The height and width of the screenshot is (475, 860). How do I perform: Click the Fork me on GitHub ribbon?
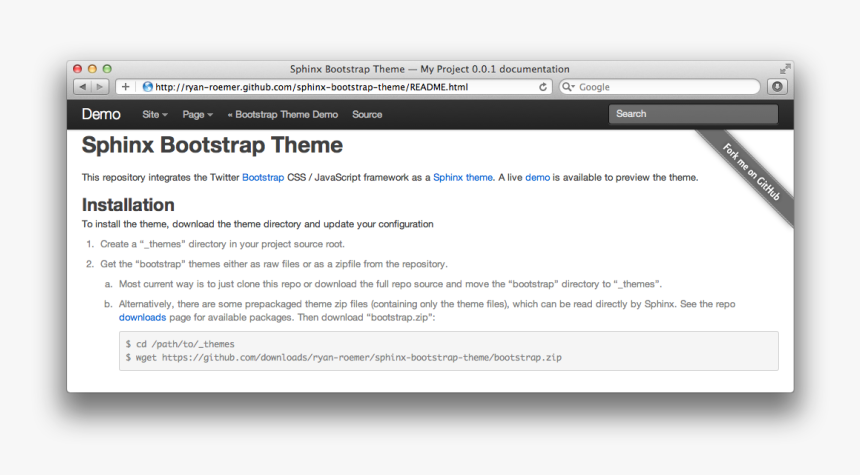(x=750, y=171)
